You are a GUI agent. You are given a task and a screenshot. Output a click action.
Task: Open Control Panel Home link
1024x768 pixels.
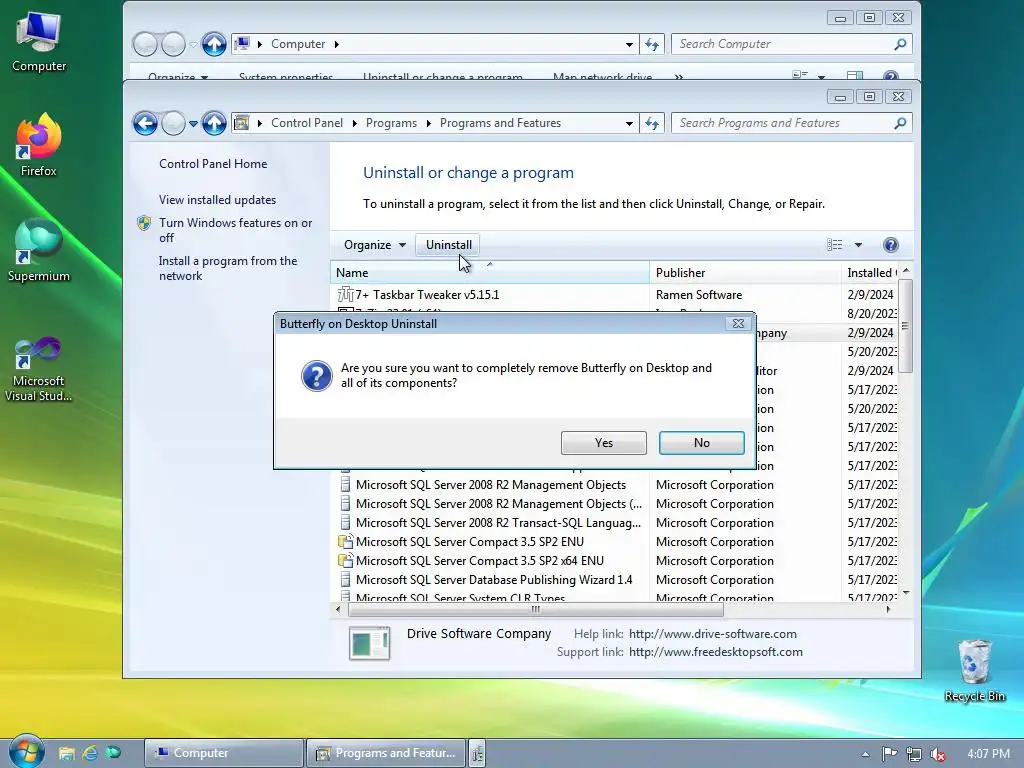point(213,164)
